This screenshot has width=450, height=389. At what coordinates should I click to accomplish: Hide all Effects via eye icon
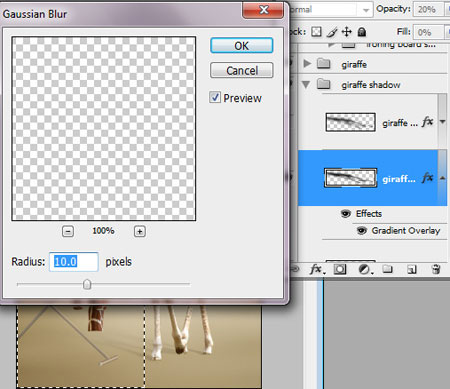coord(346,213)
